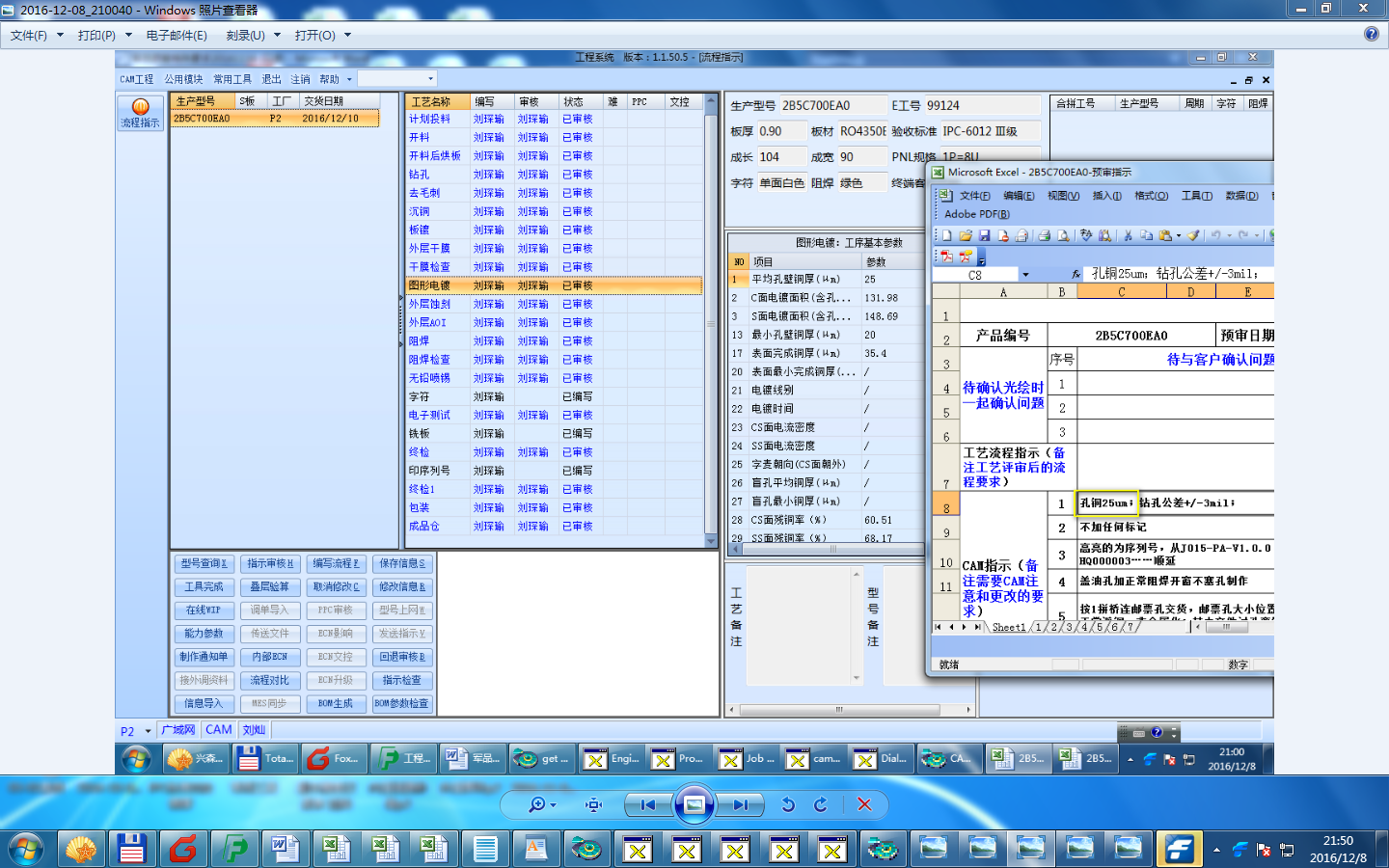Start the slide show button

(694, 804)
